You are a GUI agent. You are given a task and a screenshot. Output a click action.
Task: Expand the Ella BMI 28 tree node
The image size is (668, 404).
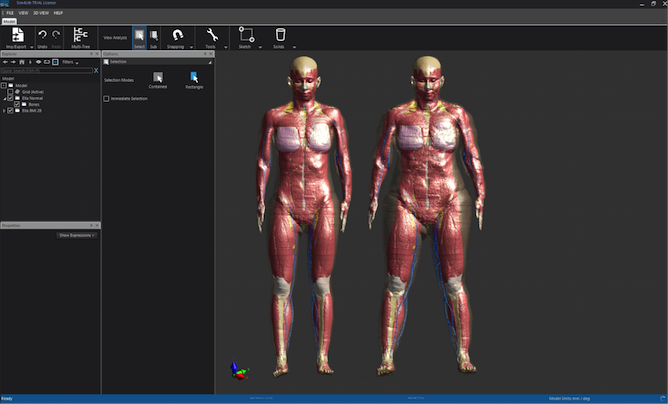click(x=3, y=110)
